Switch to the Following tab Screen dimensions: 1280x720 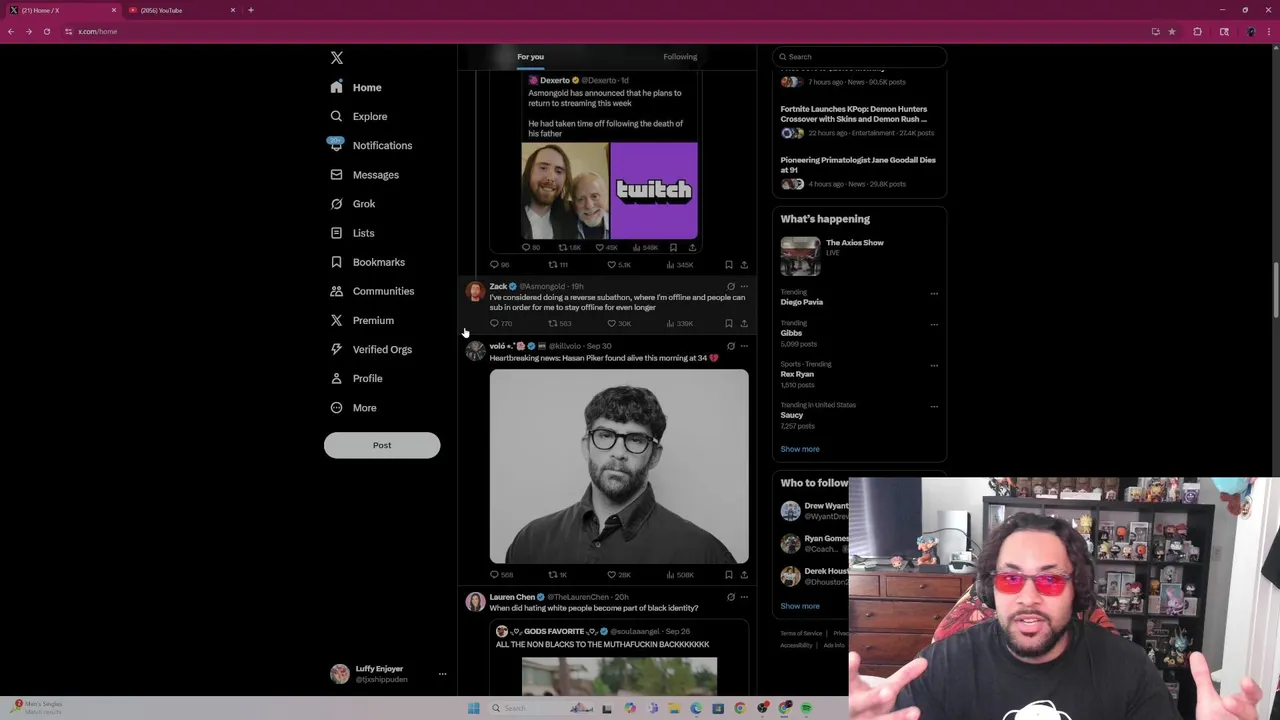pyautogui.click(x=680, y=57)
